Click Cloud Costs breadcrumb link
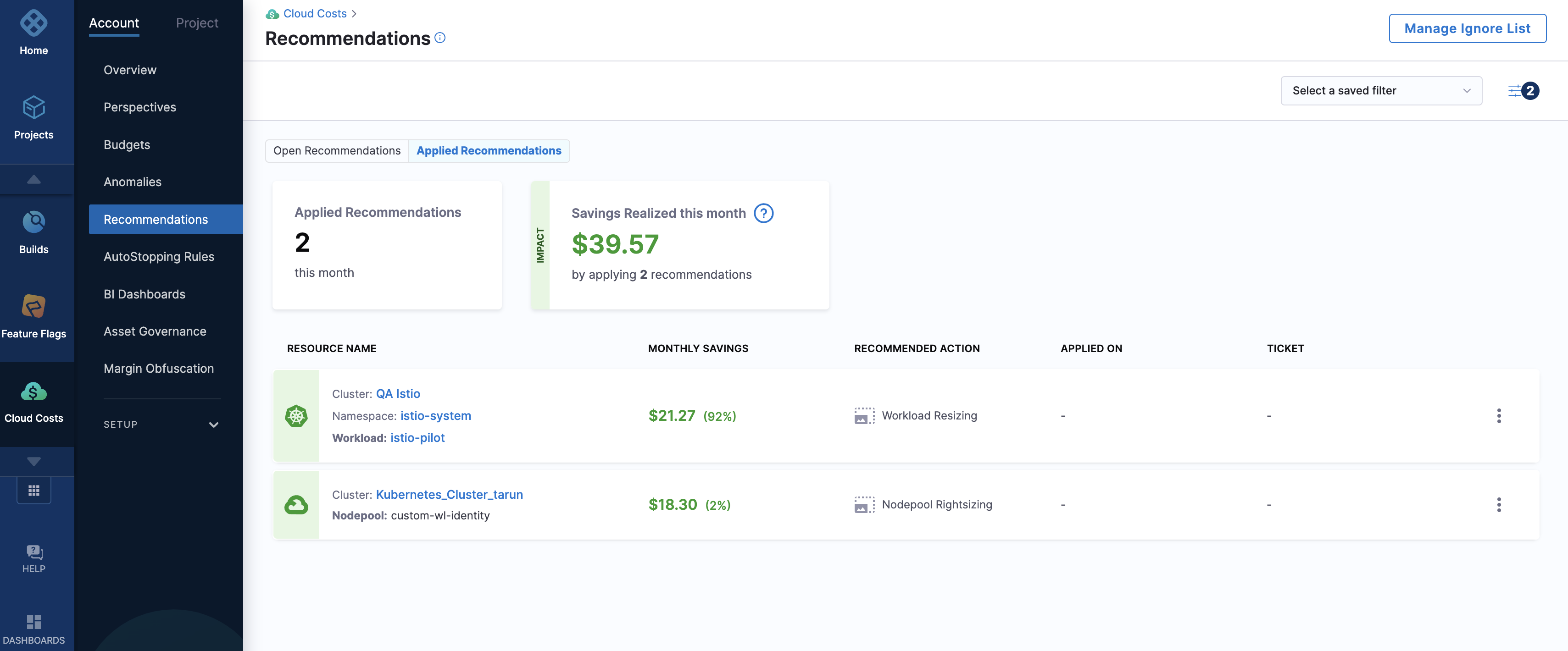 (315, 13)
